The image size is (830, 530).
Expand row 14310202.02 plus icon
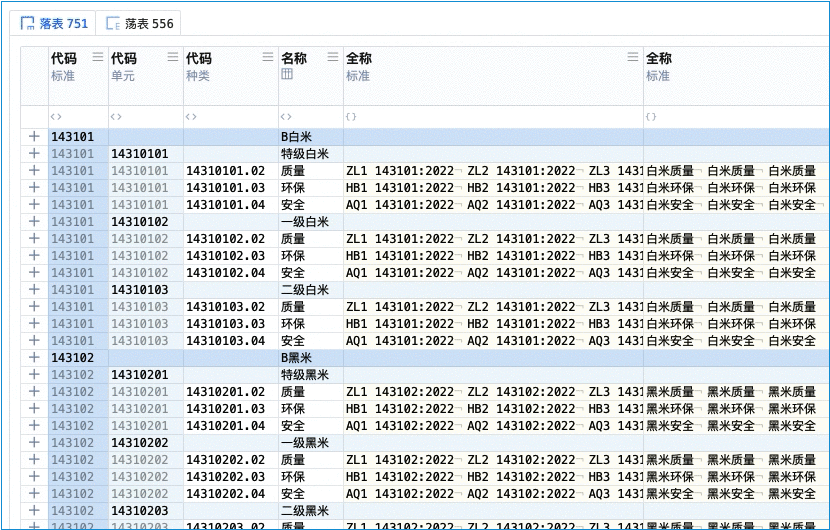pos(34,460)
